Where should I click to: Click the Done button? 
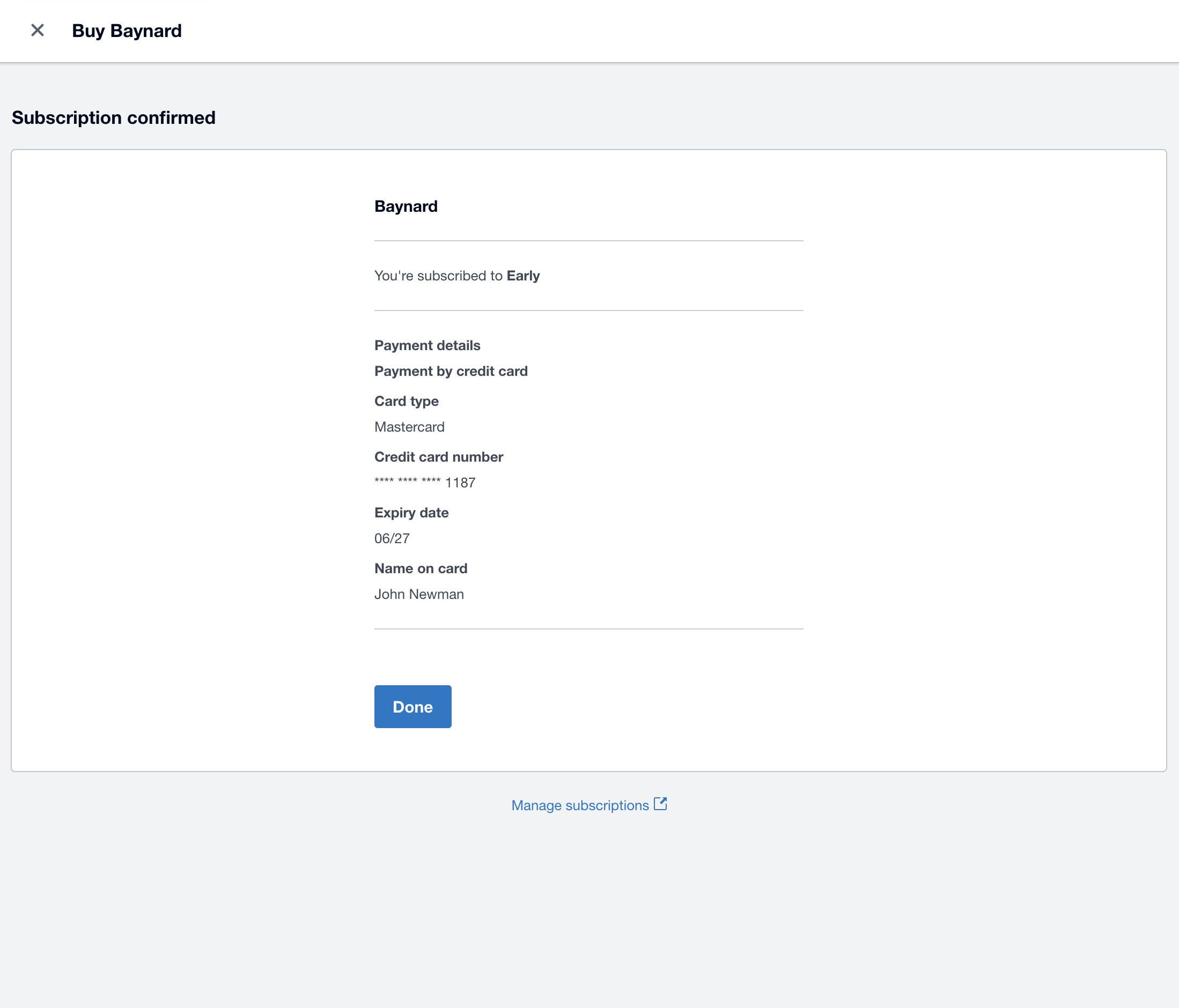[412, 706]
